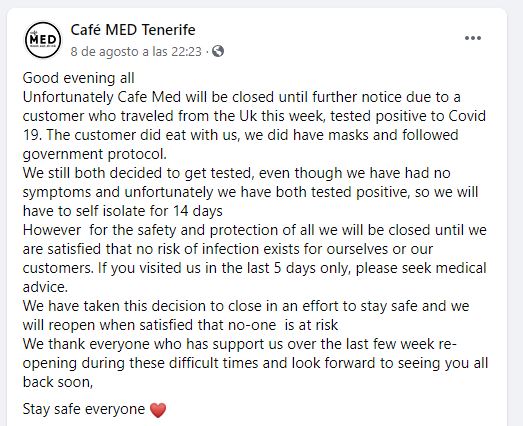Open the three-dot post options menu

(473, 38)
